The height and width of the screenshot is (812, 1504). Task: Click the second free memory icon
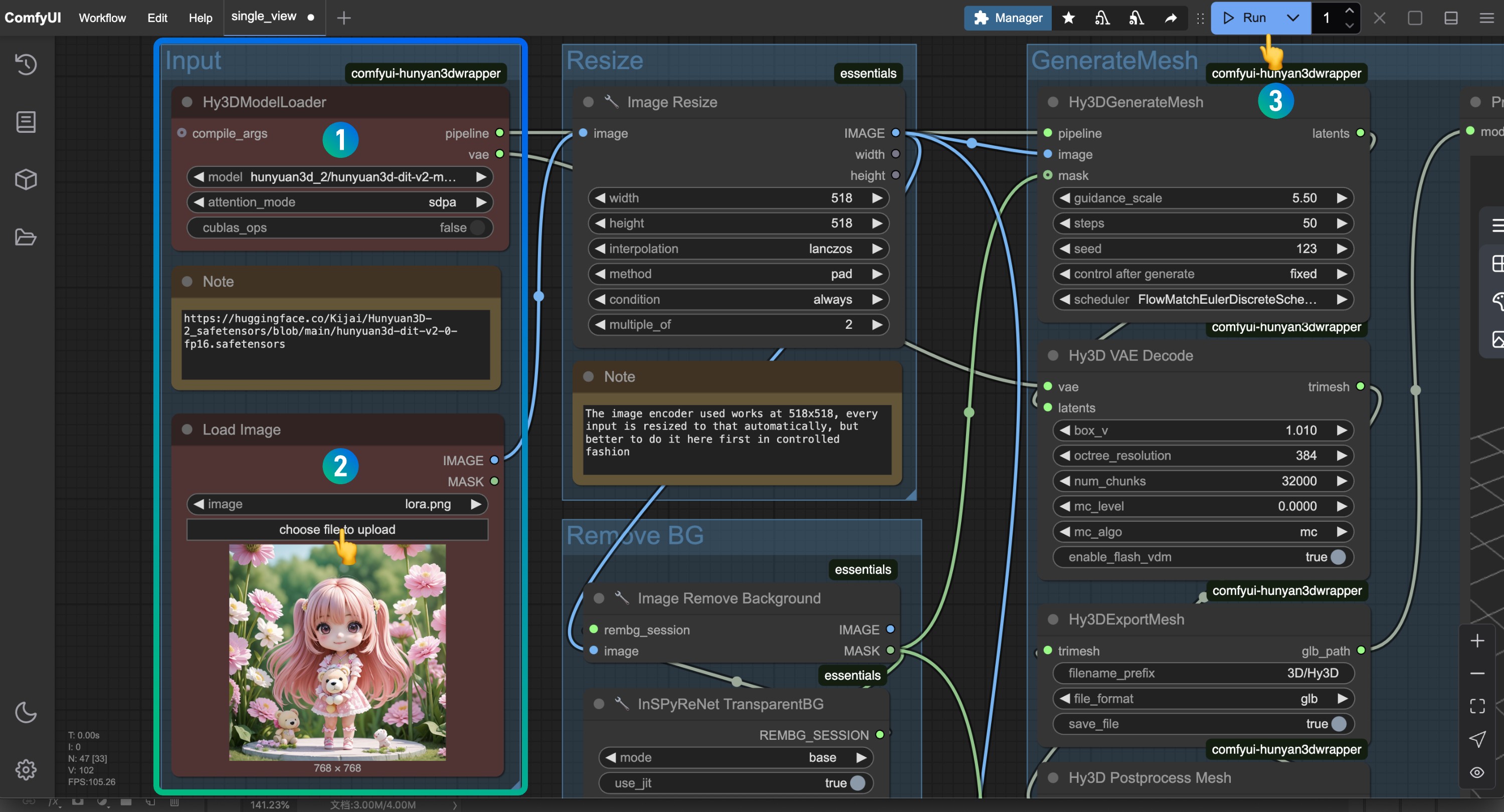[x=1136, y=18]
